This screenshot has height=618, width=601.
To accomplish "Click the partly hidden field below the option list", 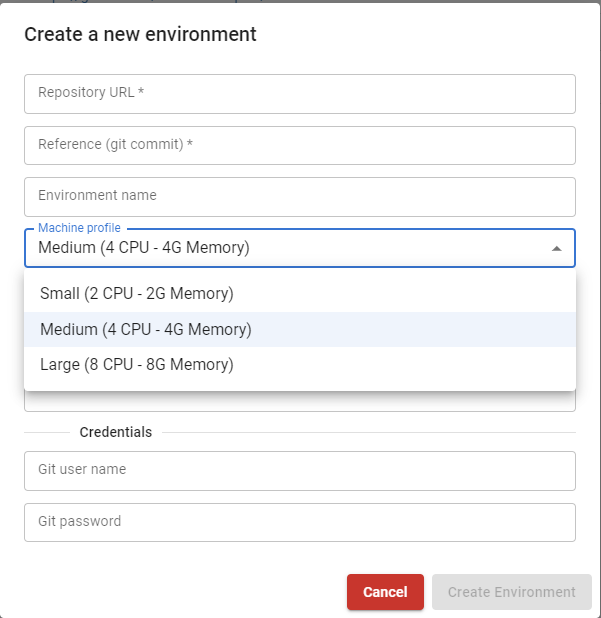I will (x=300, y=402).
